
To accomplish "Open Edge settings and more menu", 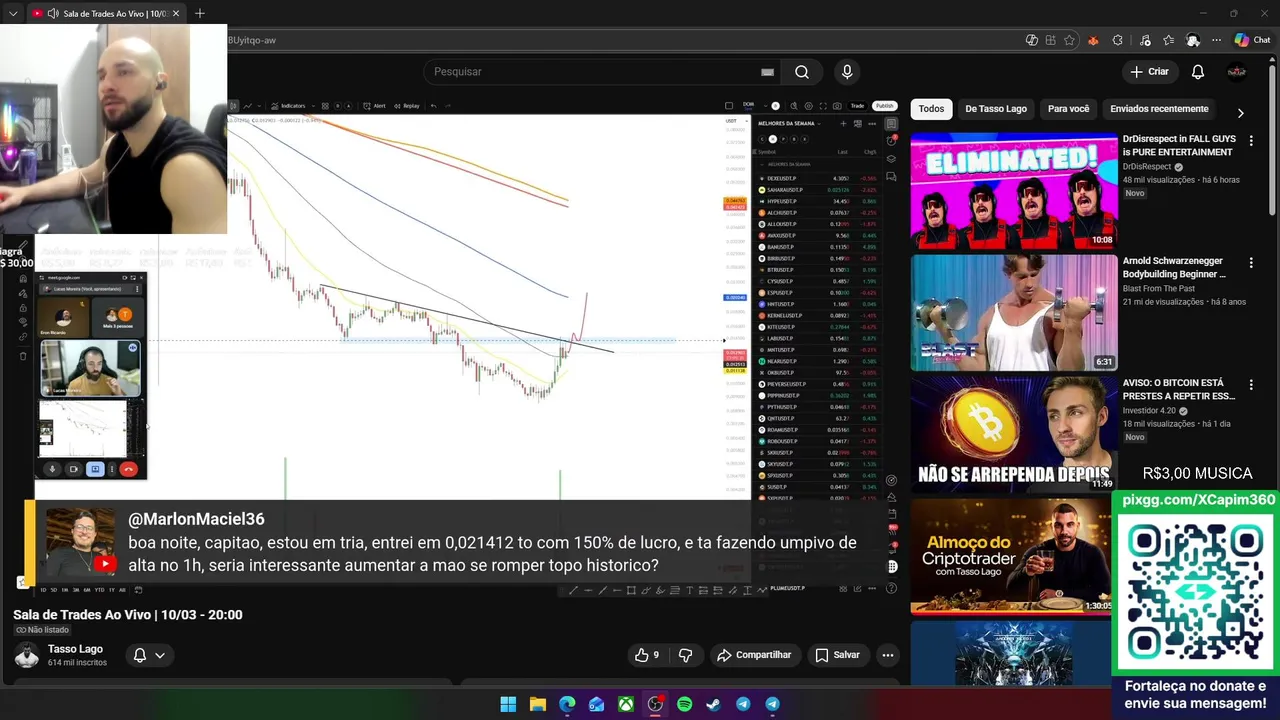I will point(1216,40).
